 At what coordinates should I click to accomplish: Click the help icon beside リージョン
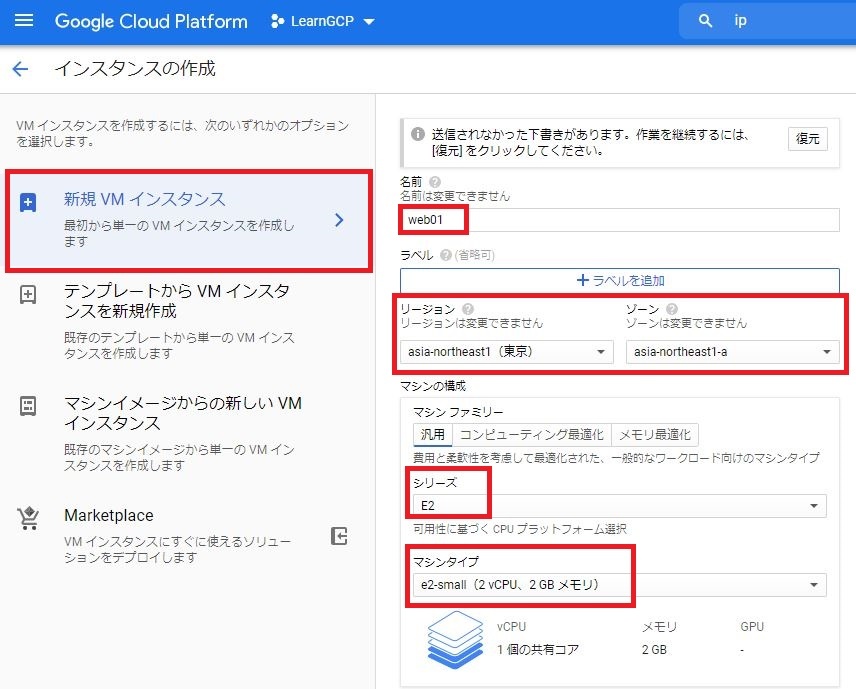point(468,309)
